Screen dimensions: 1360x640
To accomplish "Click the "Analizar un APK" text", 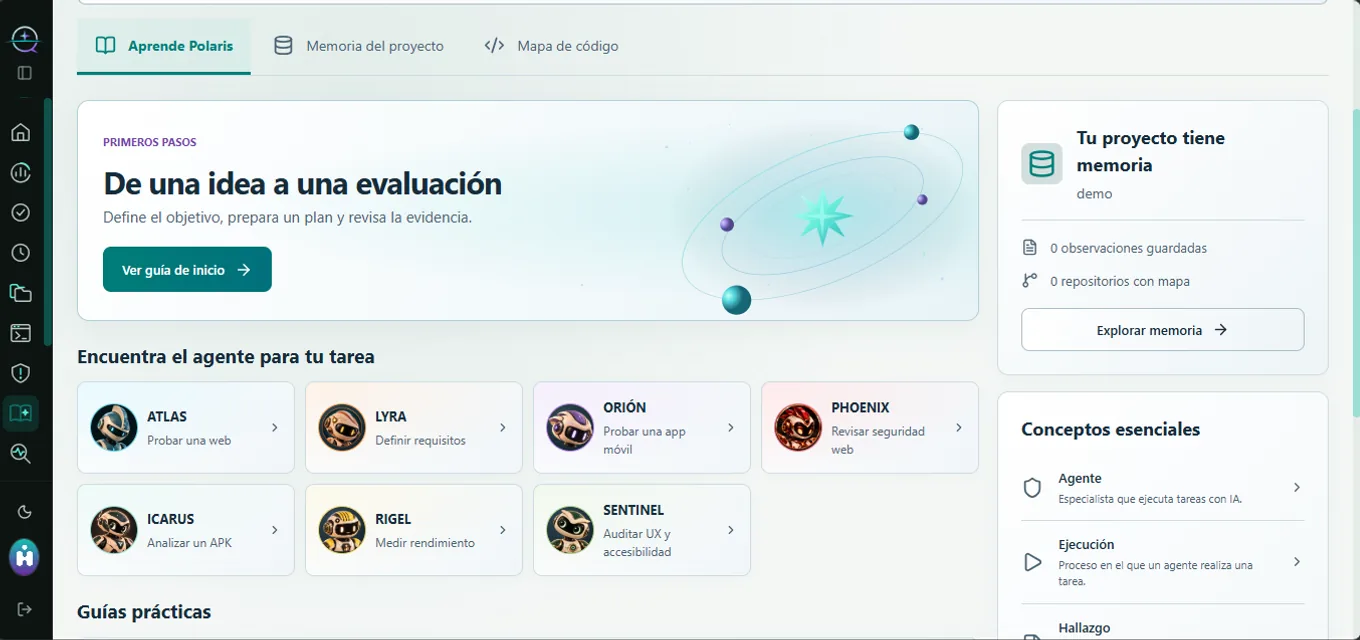I will pos(189,543).
